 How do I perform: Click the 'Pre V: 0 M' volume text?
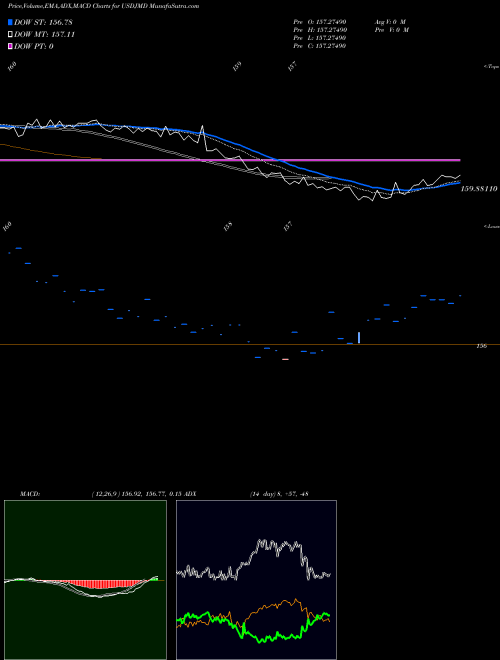(392, 30)
